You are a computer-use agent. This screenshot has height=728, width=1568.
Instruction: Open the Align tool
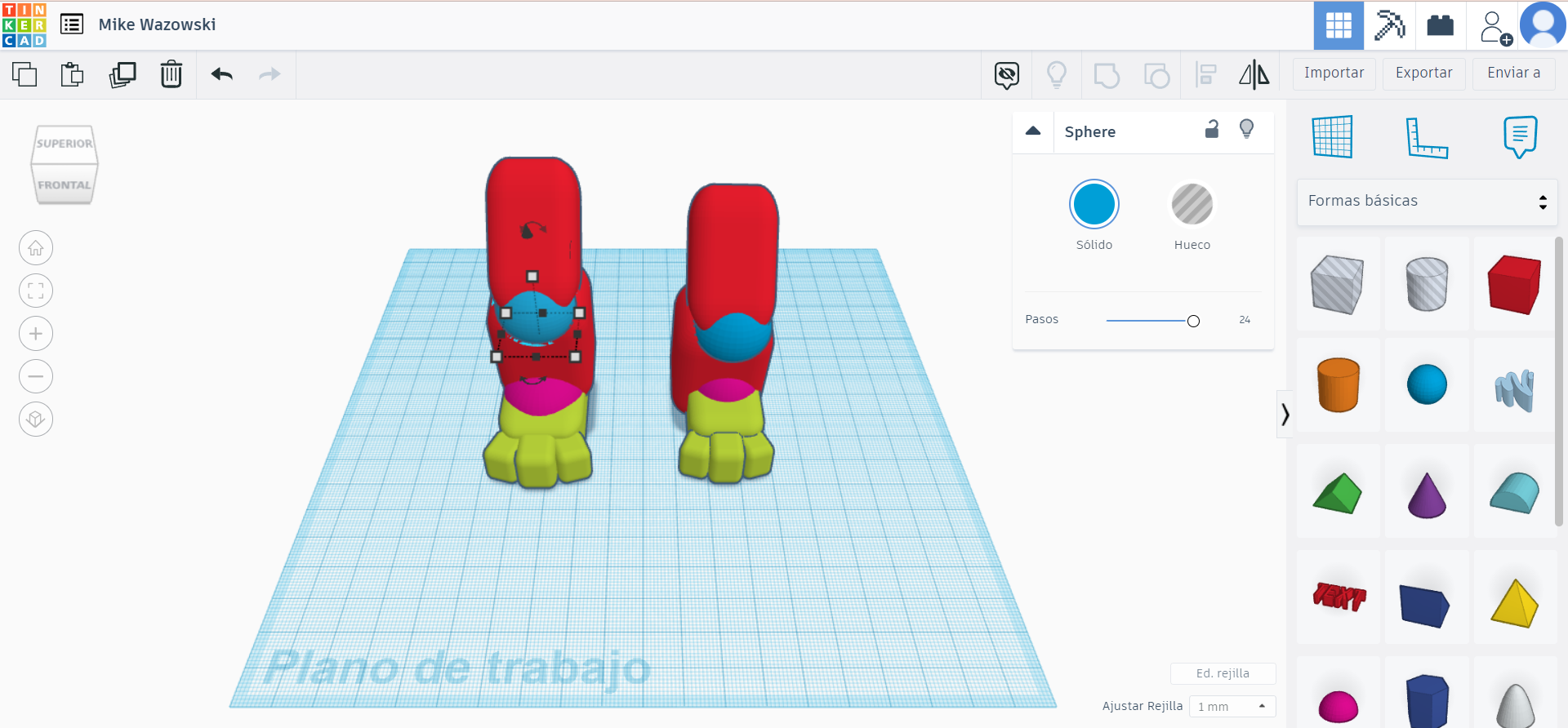[1205, 75]
